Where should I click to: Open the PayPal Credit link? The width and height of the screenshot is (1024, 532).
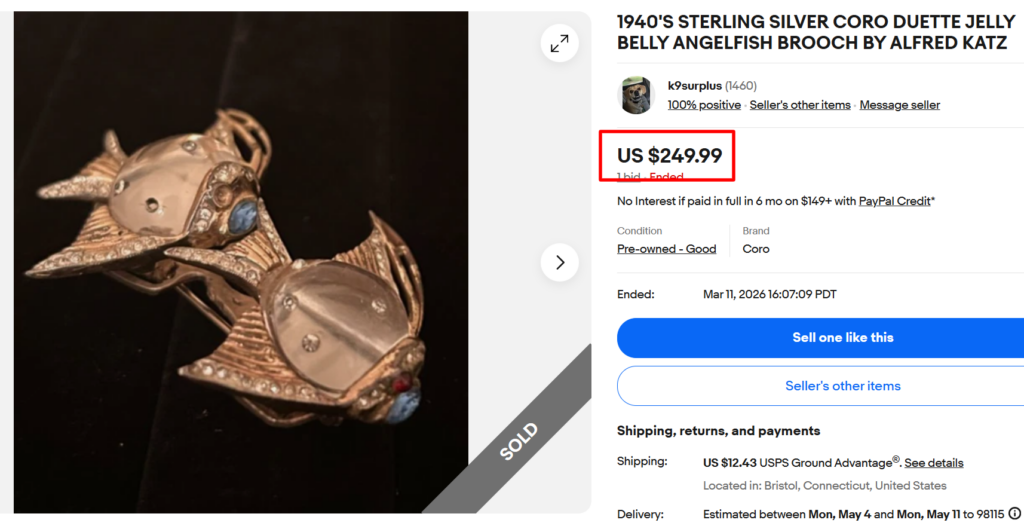894,201
